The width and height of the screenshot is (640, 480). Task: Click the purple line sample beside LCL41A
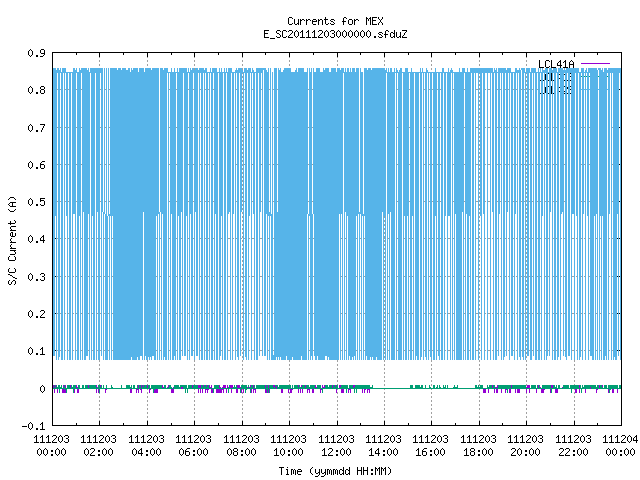click(595, 64)
